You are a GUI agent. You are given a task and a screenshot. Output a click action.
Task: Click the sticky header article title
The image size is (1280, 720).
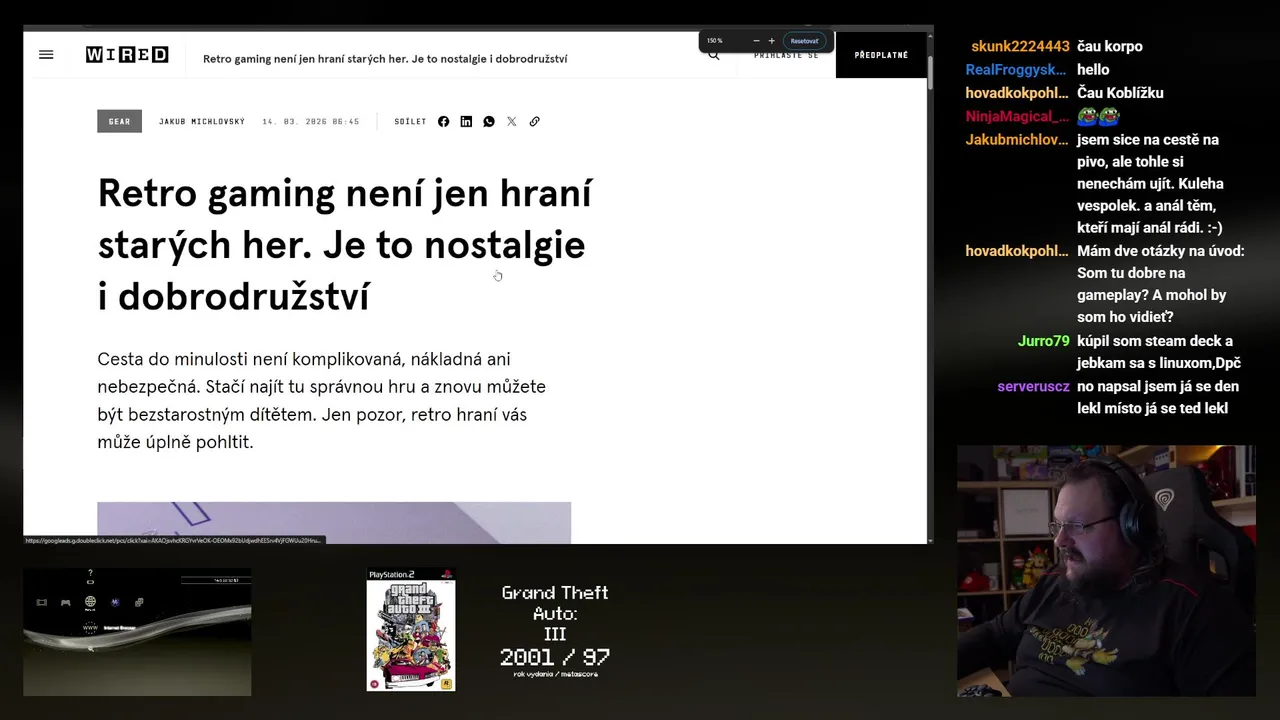385,59
